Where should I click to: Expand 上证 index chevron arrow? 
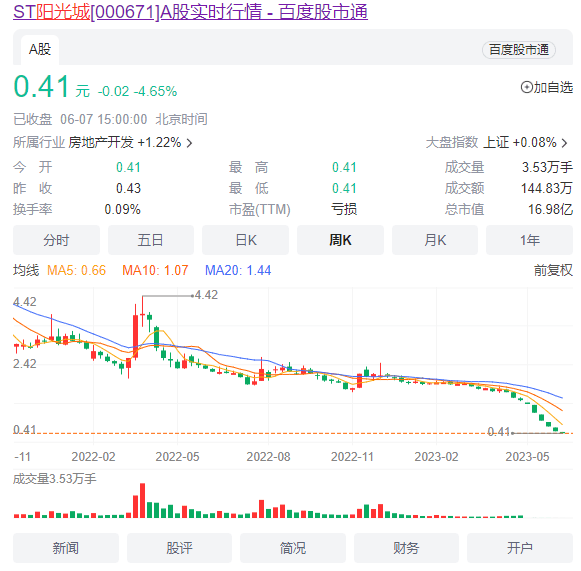(564, 143)
